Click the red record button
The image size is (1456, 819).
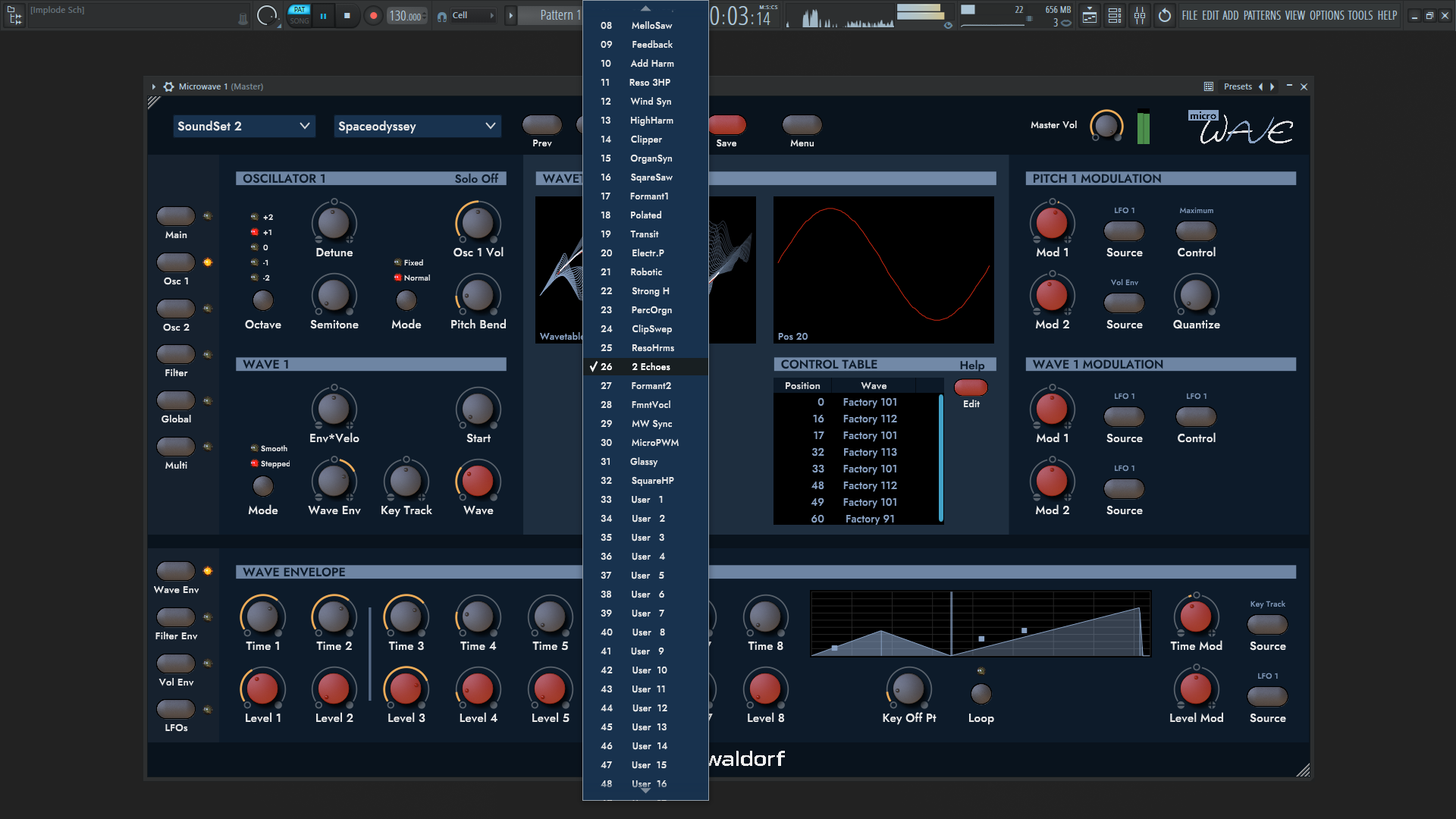click(373, 15)
